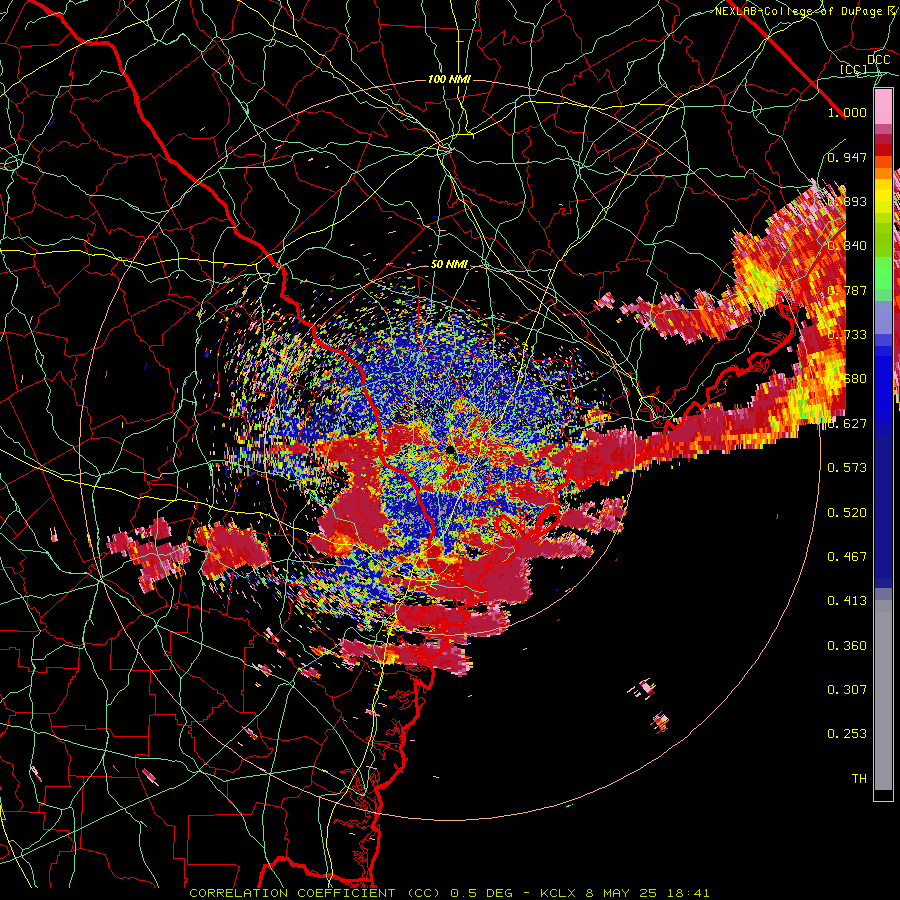The width and height of the screenshot is (900, 900).
Task: Select the bright green segment of the color bar
Action: (x=883, y=273)
